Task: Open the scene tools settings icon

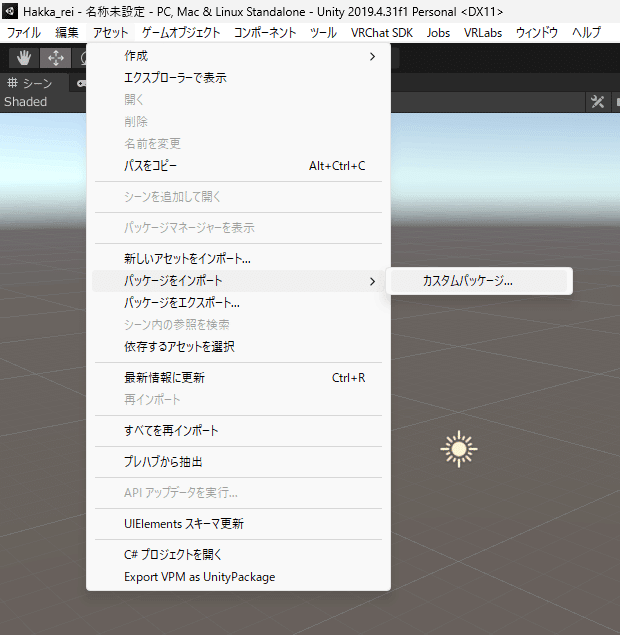Action: point(597,102)
